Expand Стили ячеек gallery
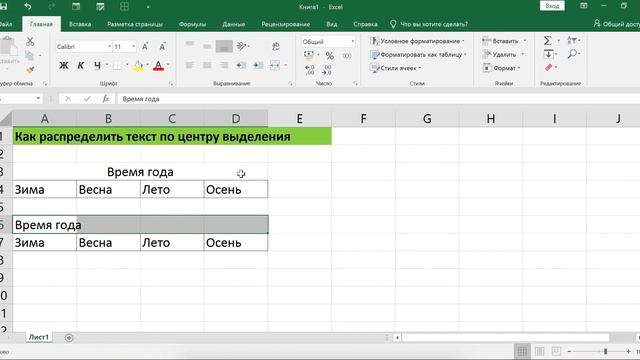 395,68
